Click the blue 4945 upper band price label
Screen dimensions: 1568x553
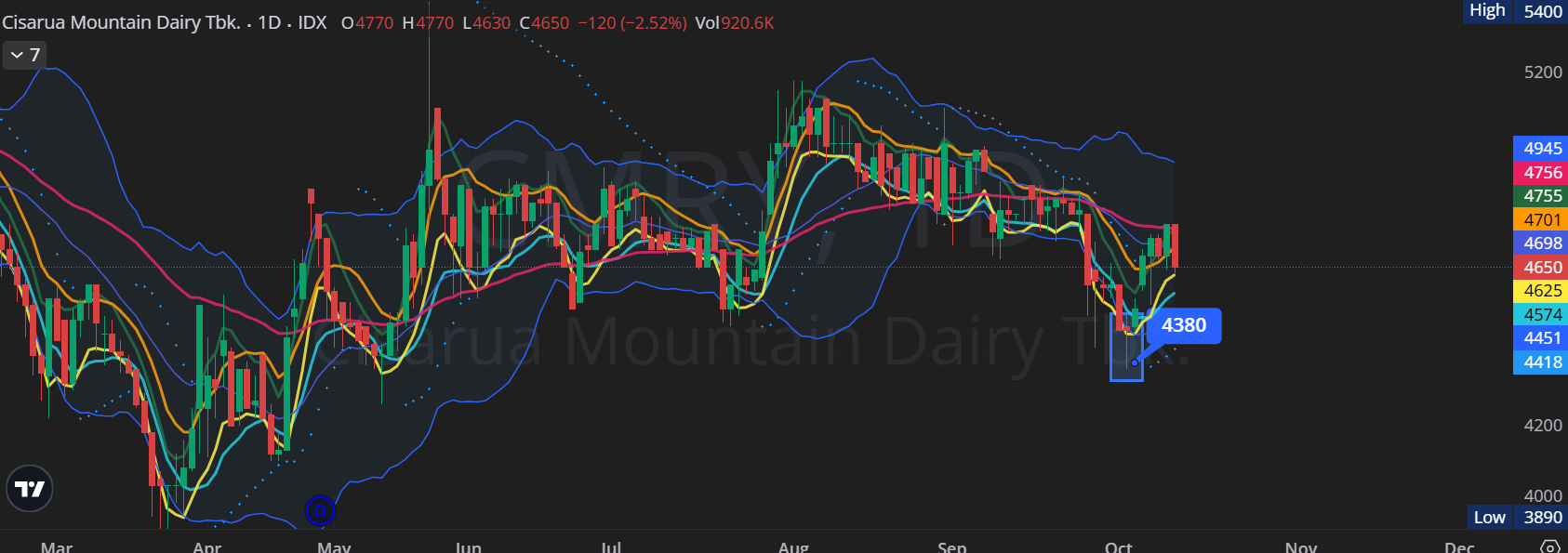click(1541, 149)
